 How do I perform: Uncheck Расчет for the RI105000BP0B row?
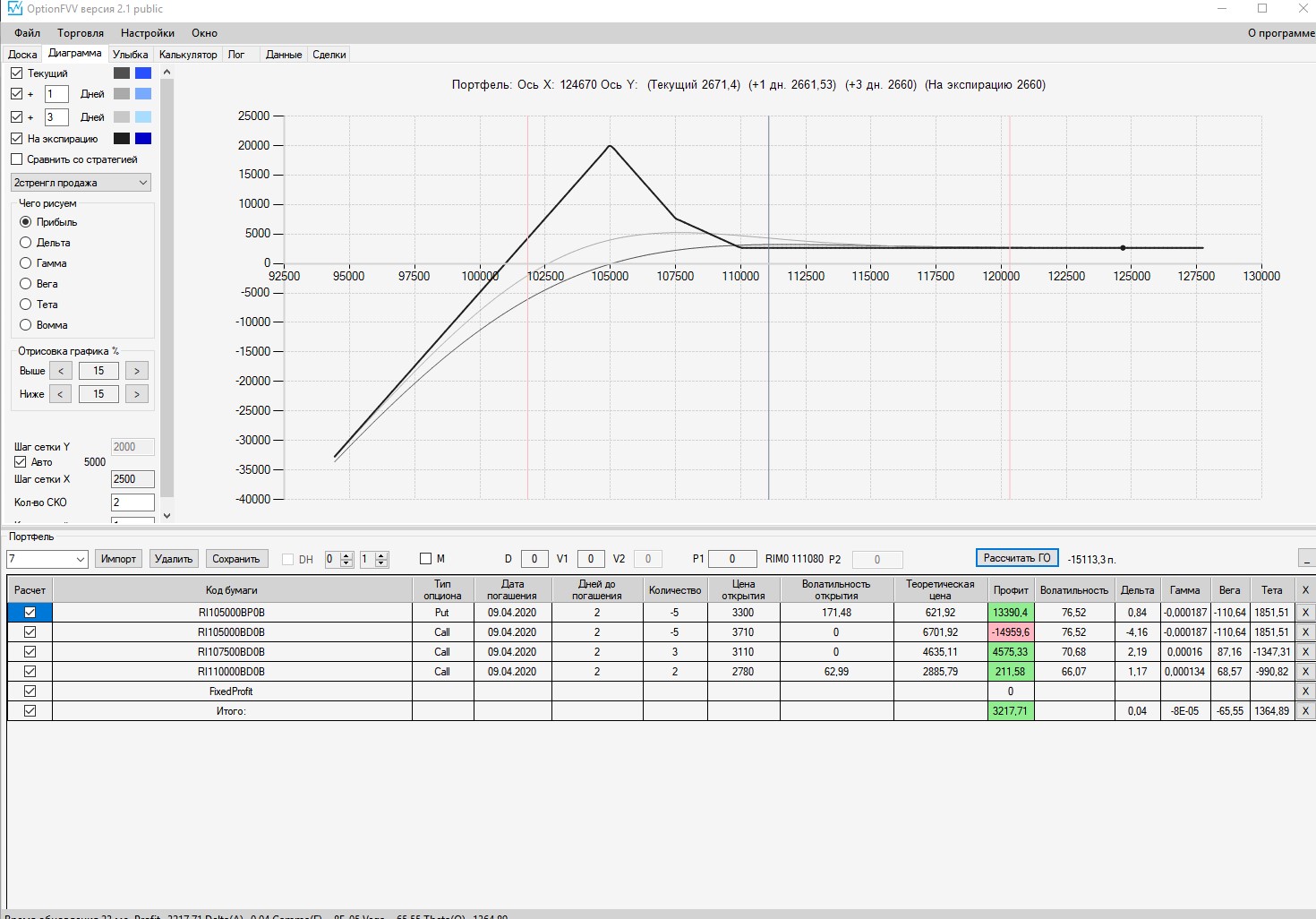click(x=30, y=613)
